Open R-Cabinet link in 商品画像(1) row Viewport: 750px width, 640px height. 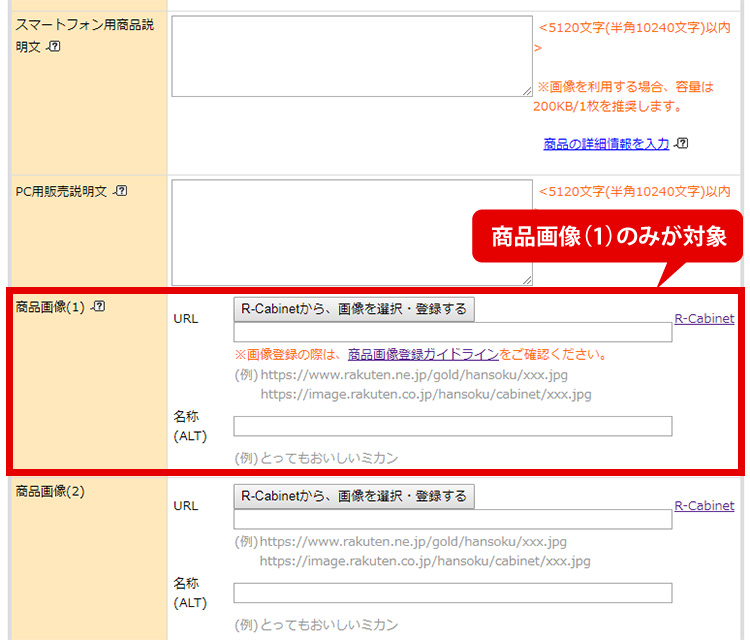(x=704, y=319)
